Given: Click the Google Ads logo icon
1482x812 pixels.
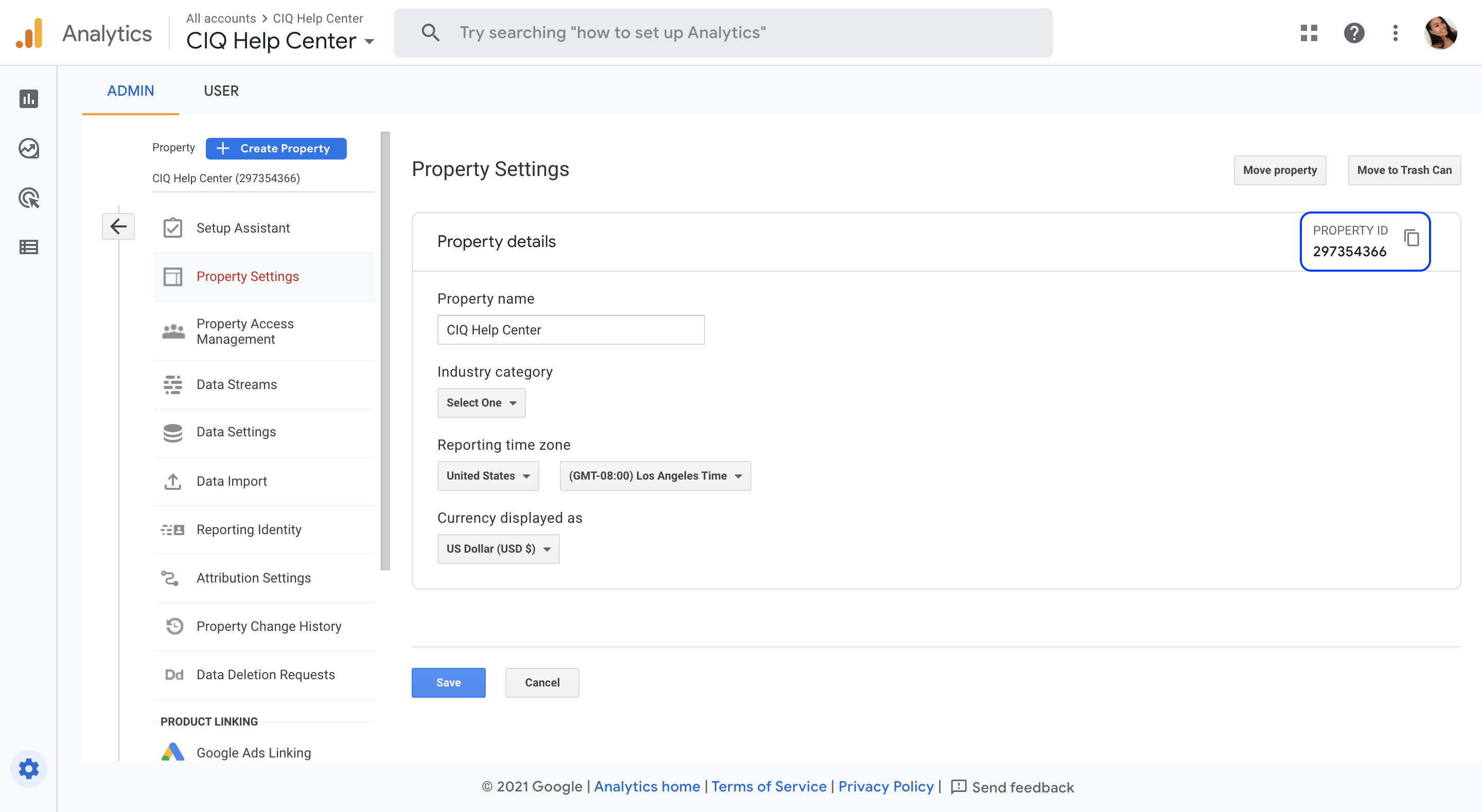Looking at the screenshot, I should coord(172,752).
